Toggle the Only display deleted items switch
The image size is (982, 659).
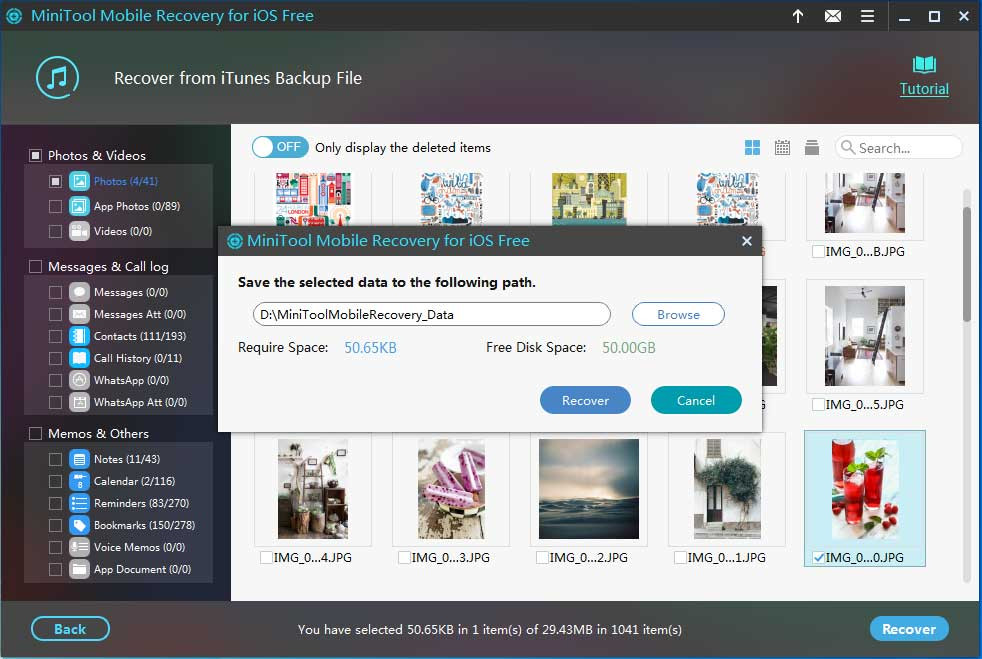tap(280, 147)
